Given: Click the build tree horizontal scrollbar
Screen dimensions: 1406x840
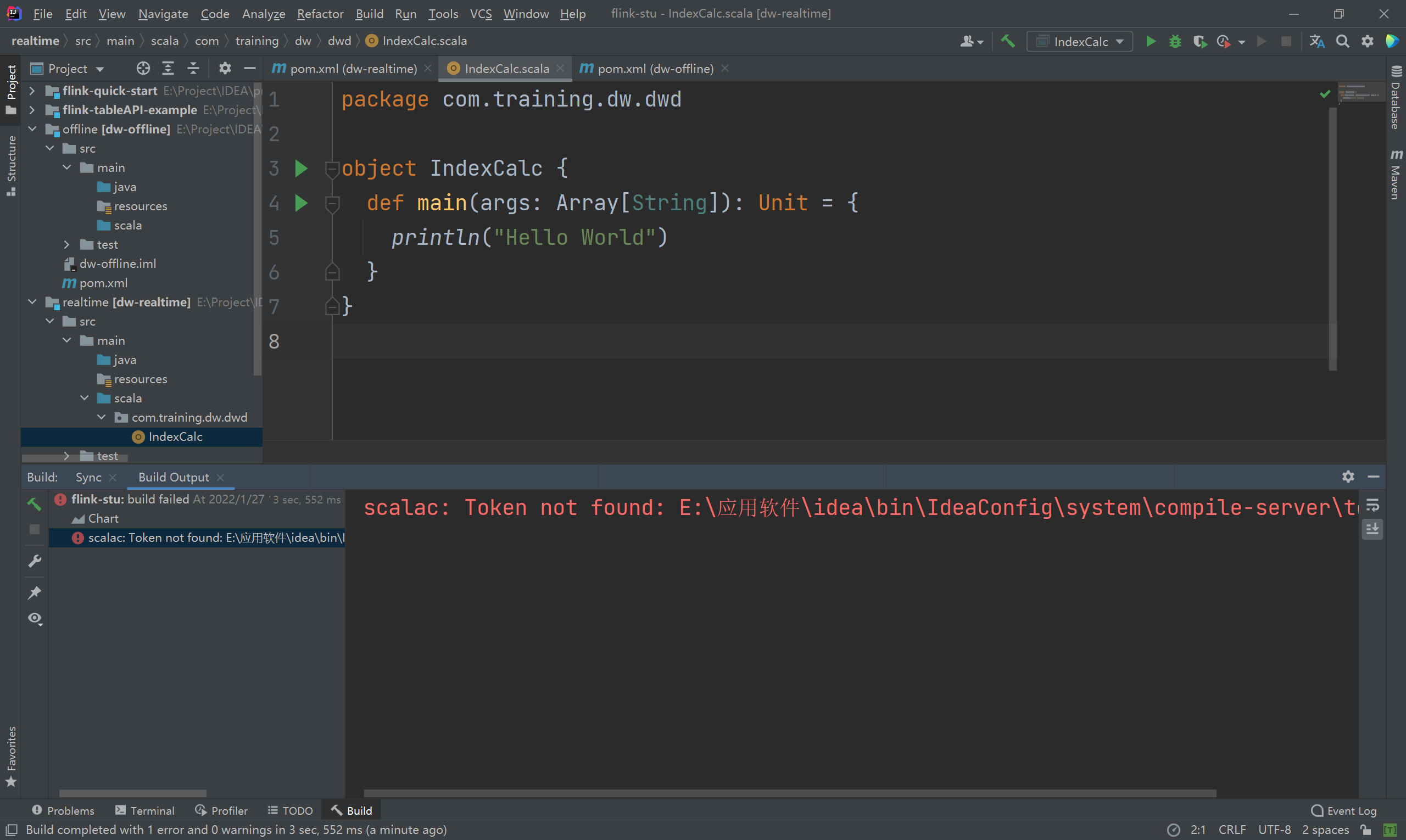Looking at the screenshot, I should pyautogui.click(x=132, y=793).
